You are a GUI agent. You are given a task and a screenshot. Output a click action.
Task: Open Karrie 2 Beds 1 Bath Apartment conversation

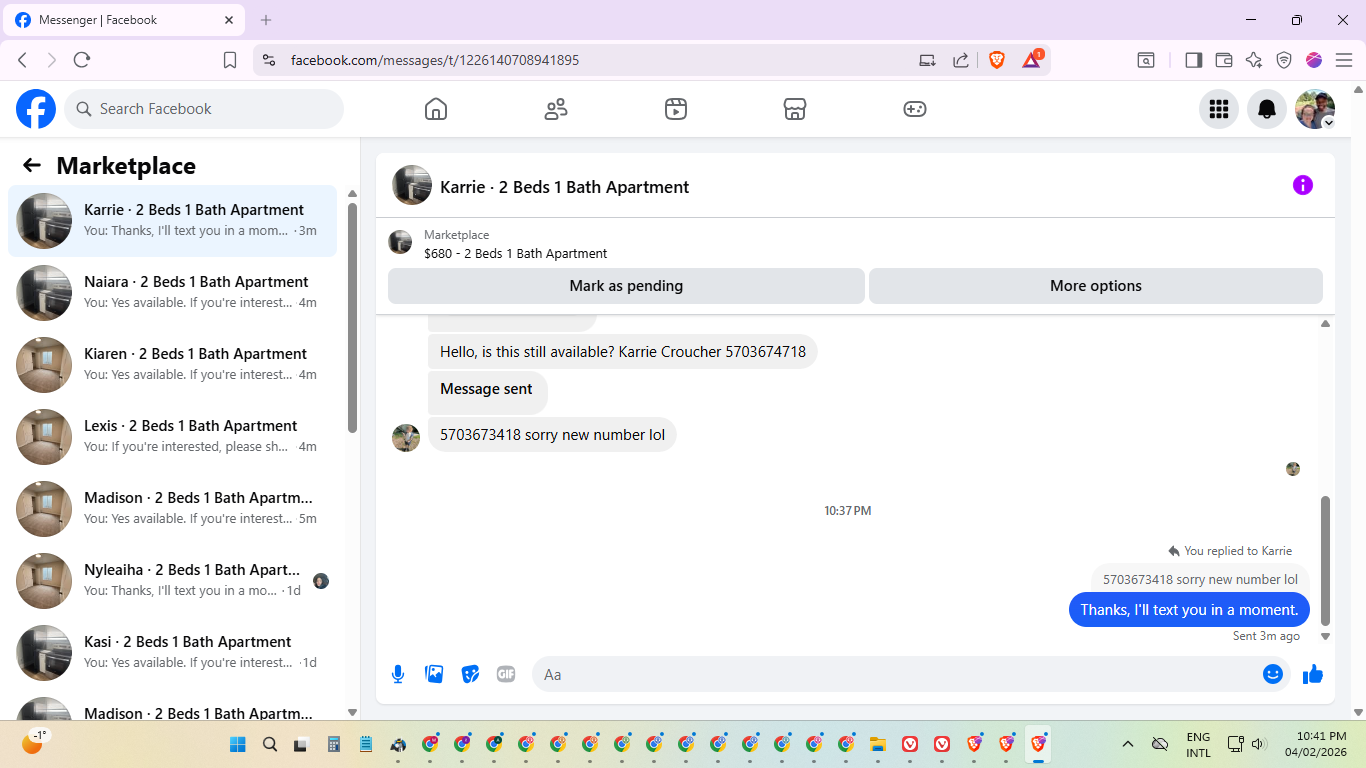(172, 221)
